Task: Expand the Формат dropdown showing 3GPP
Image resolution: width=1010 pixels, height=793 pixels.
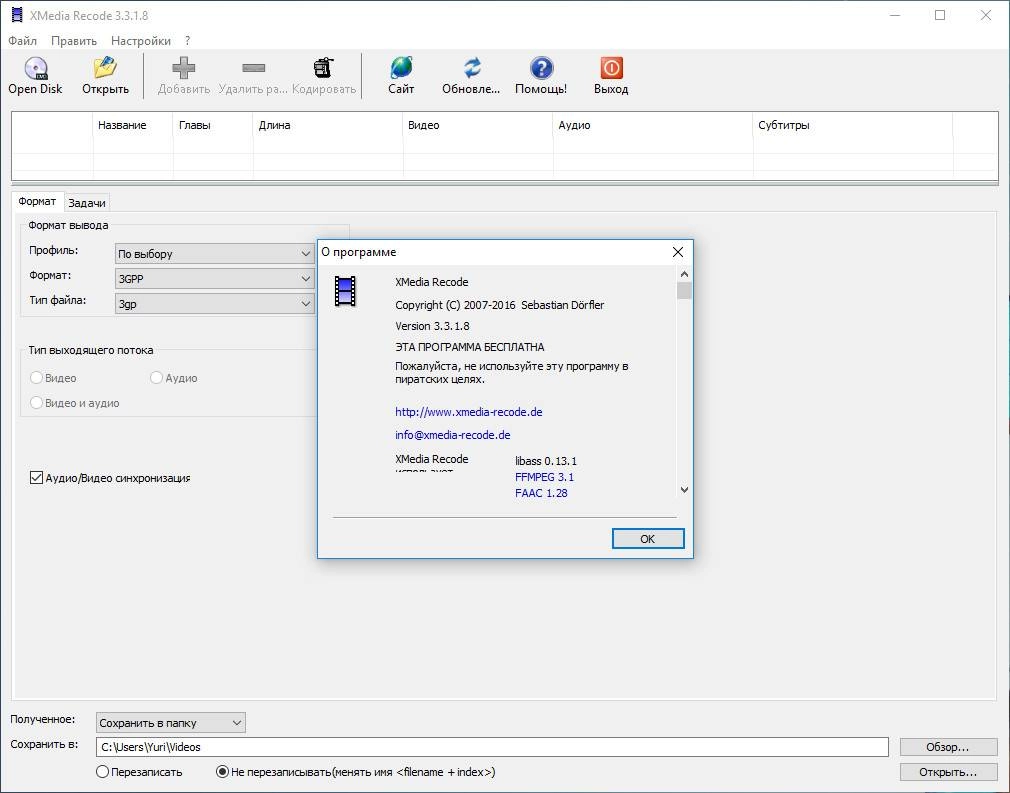Action: point(214,278)
